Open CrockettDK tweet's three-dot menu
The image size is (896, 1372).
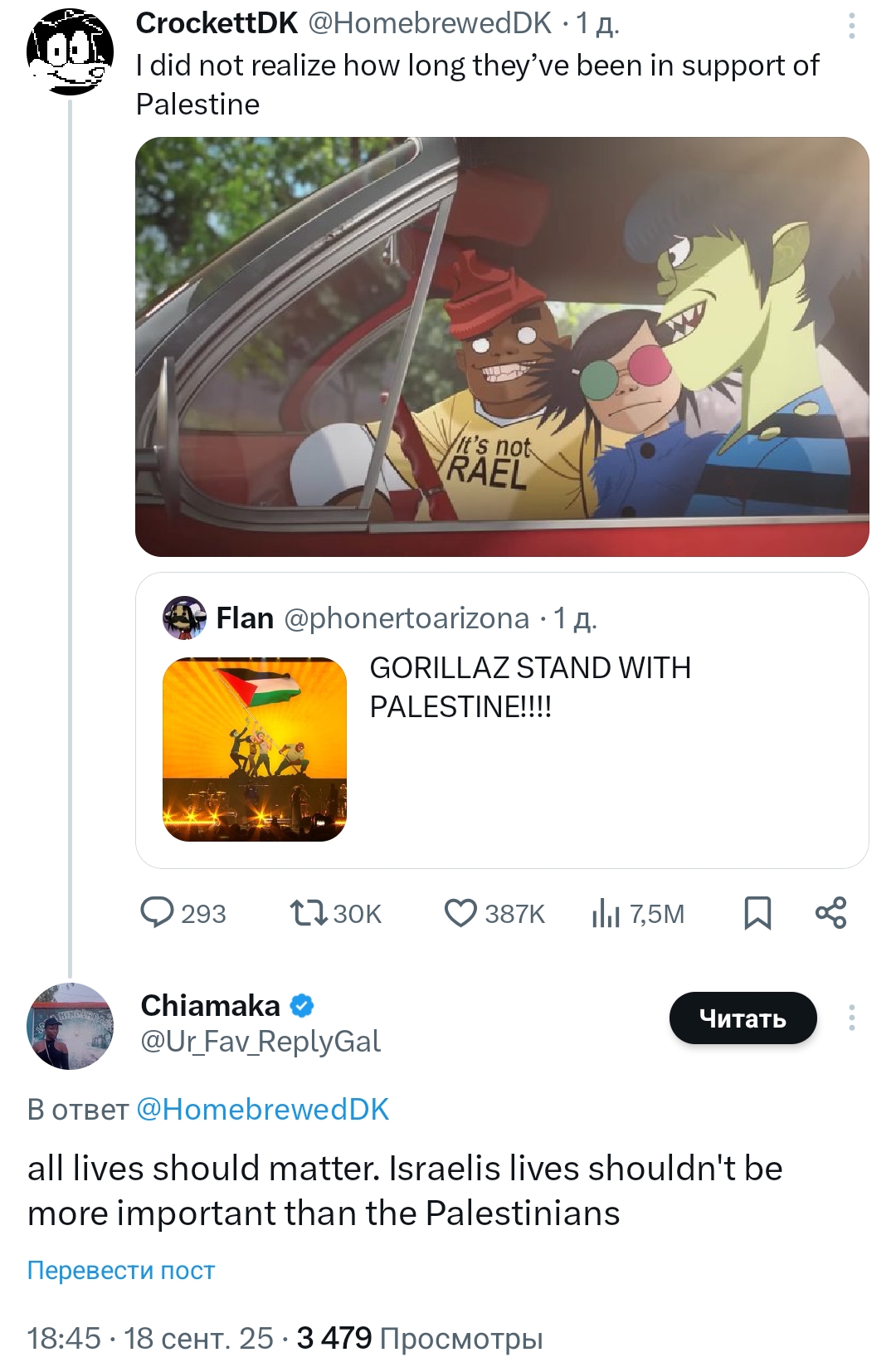pos(851,27)
